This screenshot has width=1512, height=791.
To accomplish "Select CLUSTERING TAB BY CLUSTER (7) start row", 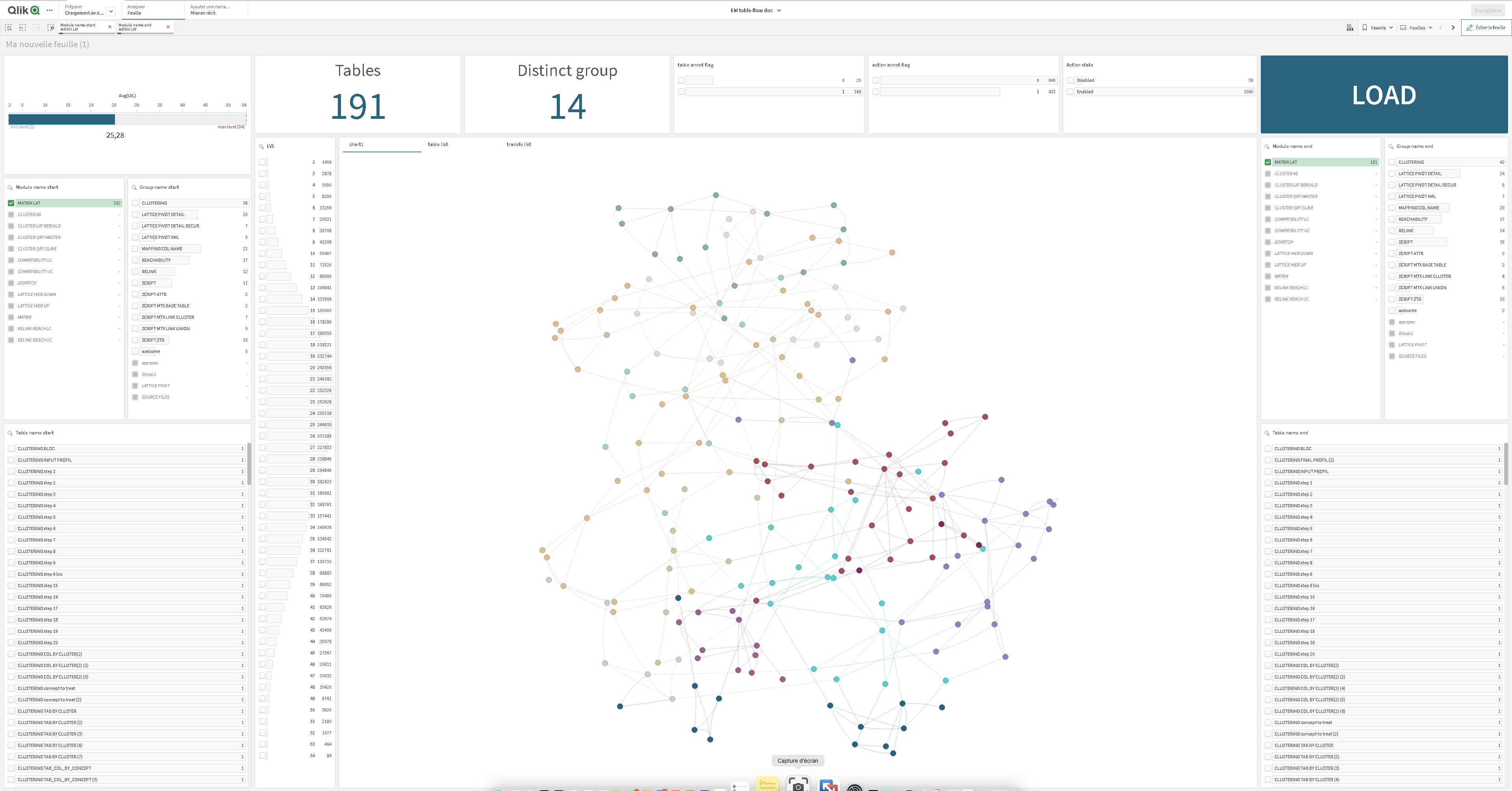I will point(126,757).
